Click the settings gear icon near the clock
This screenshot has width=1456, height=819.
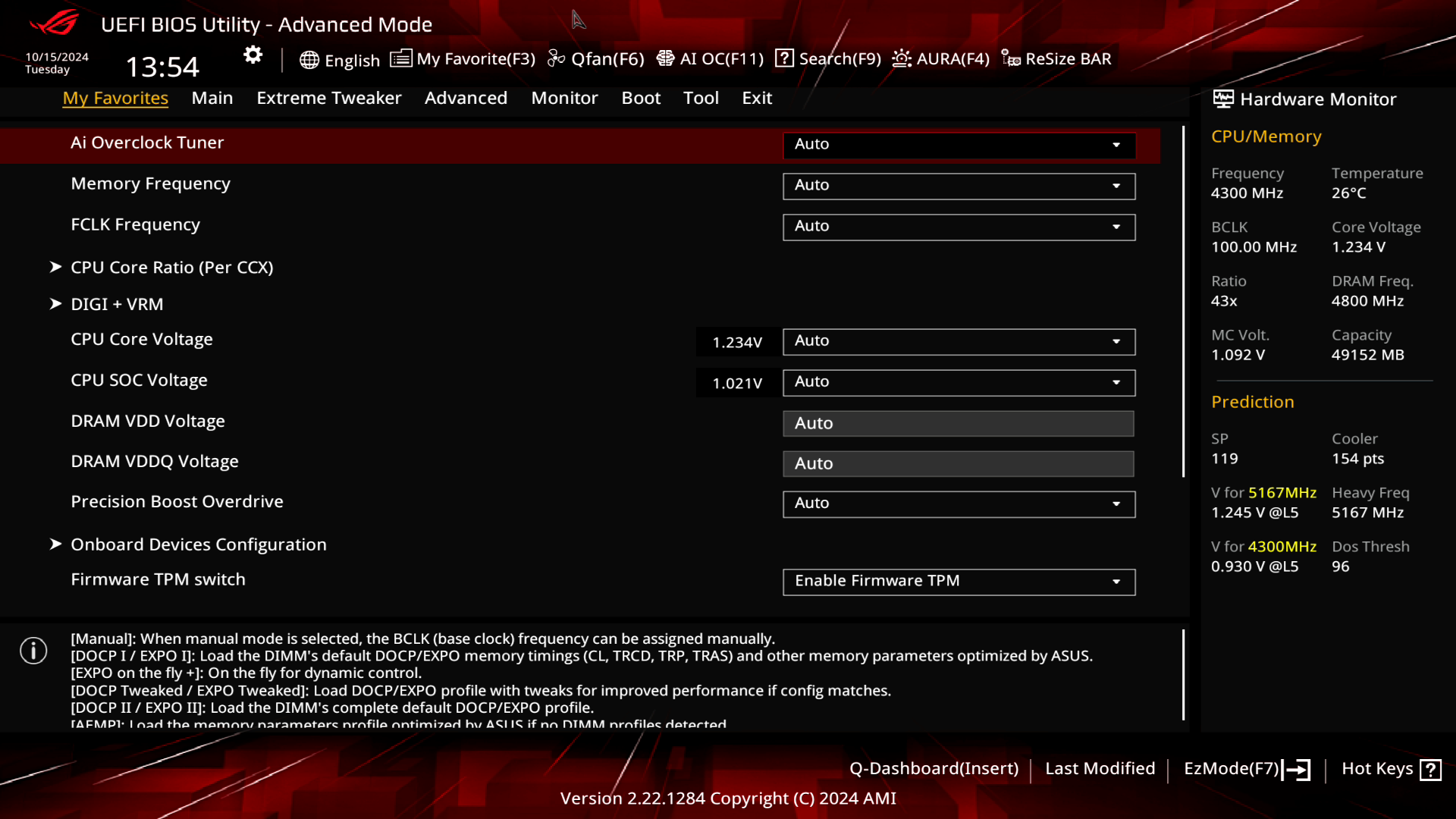pos(253,55)
